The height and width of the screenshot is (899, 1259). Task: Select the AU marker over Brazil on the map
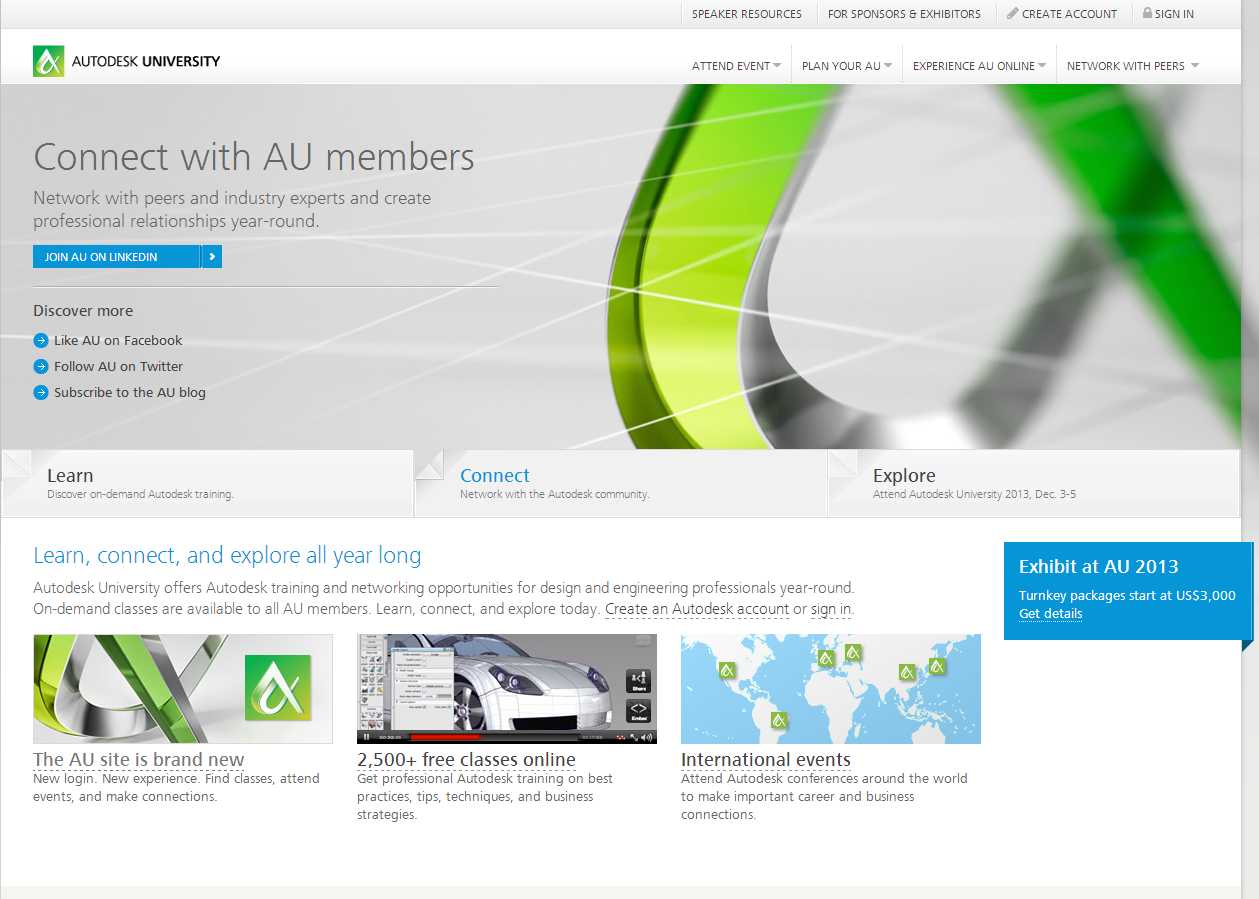(780, 719)
